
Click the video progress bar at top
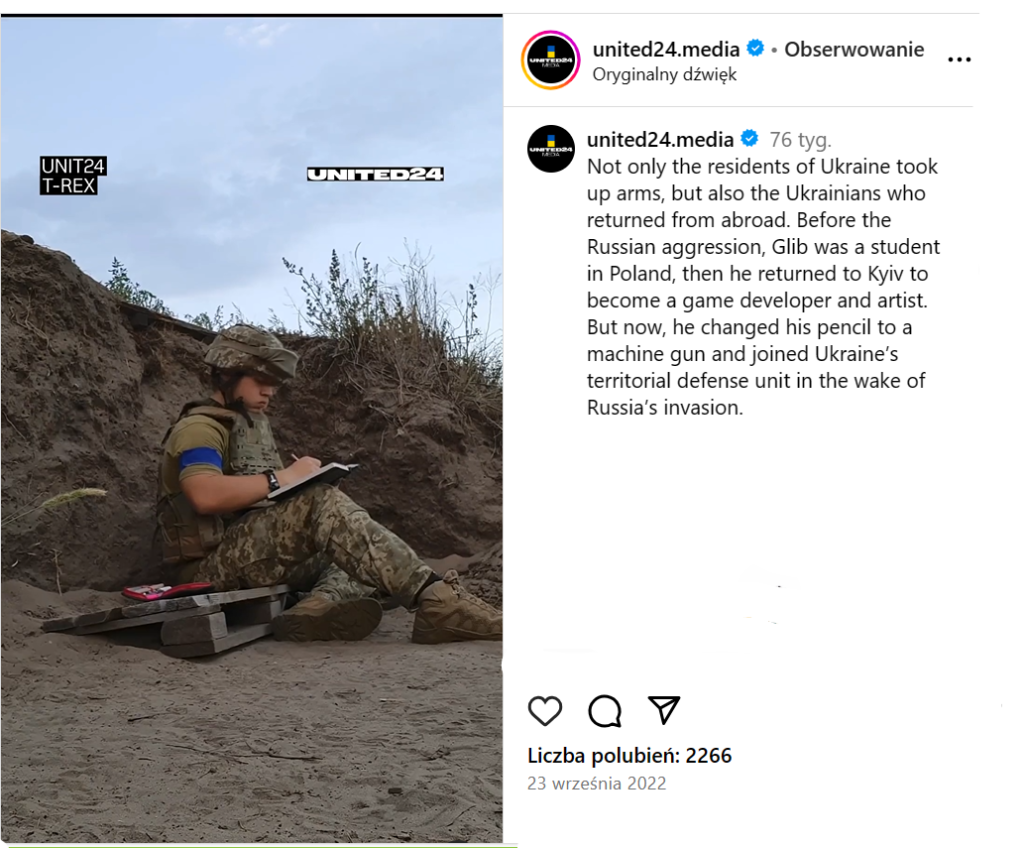[251, 15]
